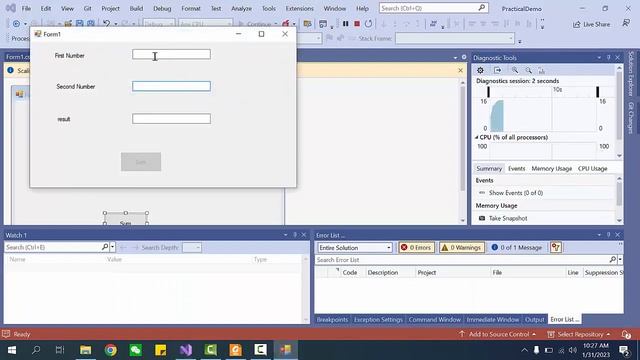Open Windows notification center

624,350
